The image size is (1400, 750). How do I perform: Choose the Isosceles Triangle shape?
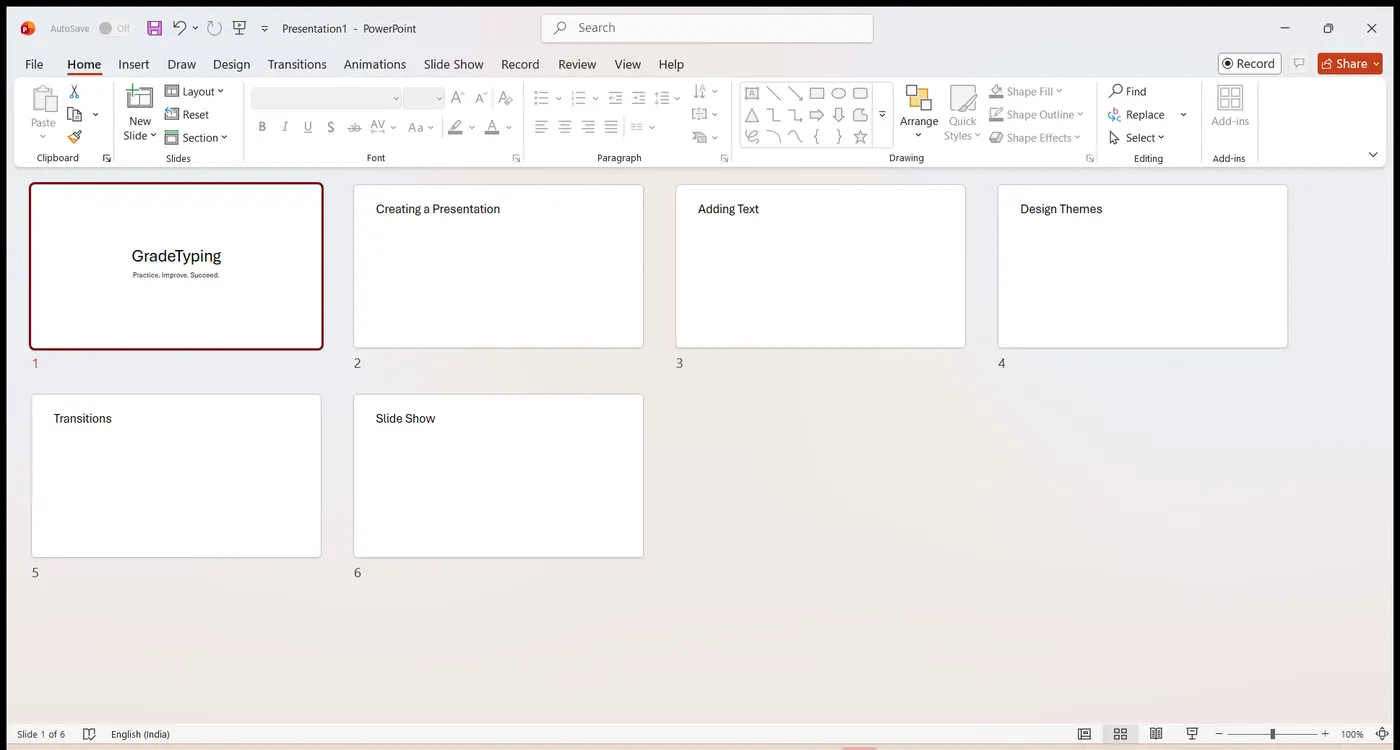[752, 115]
